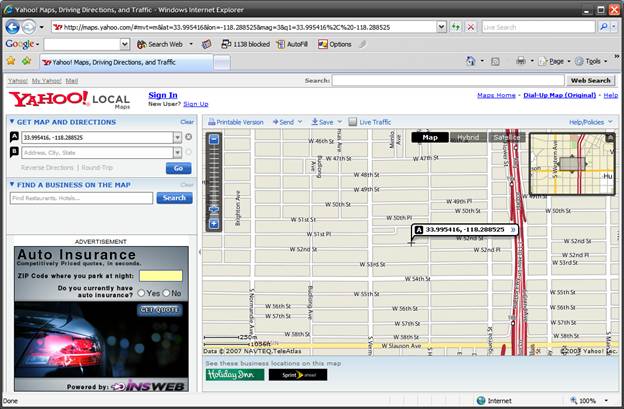Screen dimensions: 624x409
Task: Expand the Help/Policies dropdown
Action: click(591, 122)
